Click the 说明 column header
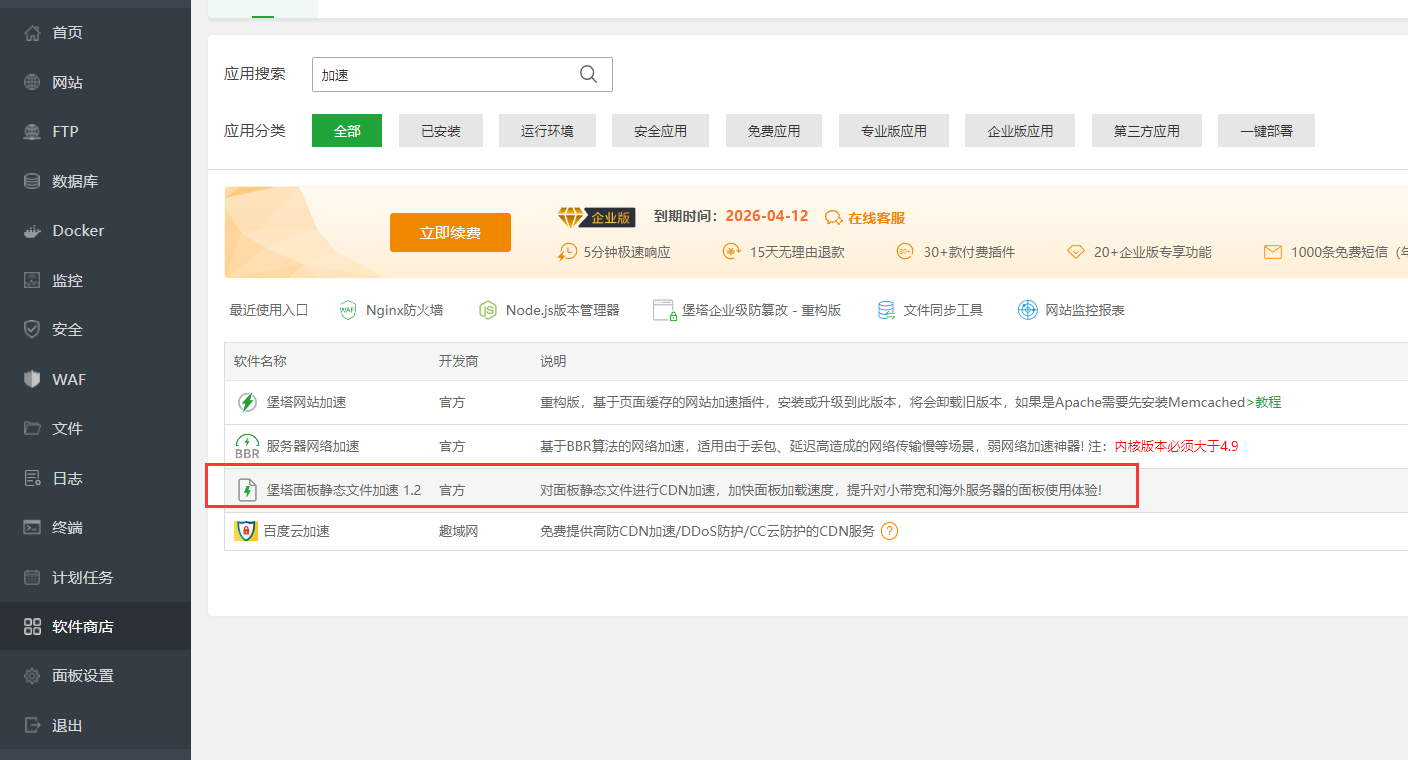Image resolution: width=1408 pixels, height=760 pixels. tap(553, 361)
